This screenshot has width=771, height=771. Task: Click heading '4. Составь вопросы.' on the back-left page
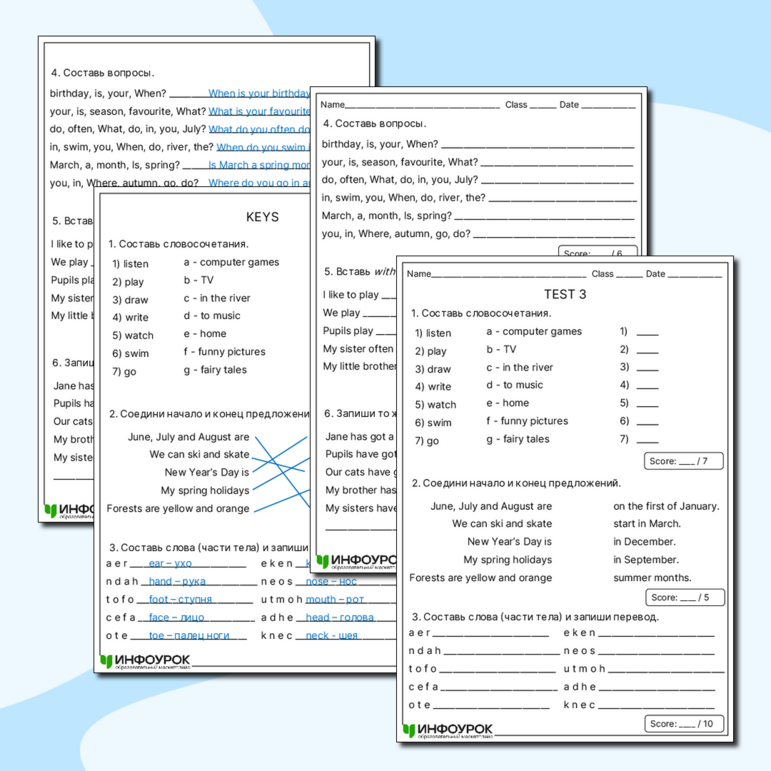[103, 73]
